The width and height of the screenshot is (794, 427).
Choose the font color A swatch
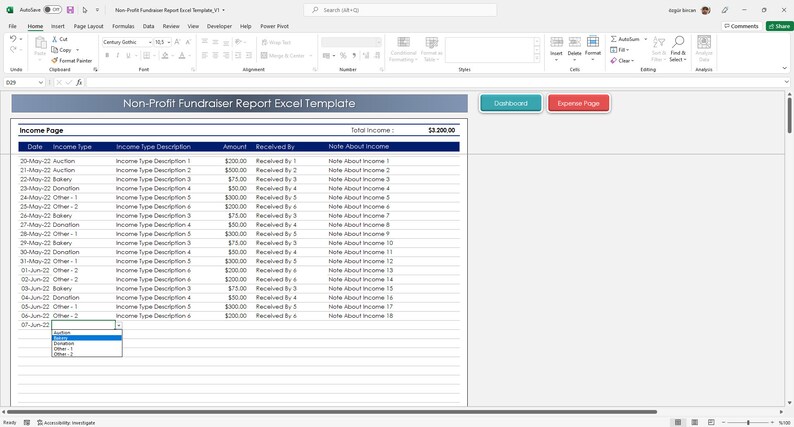pos(182,55)
